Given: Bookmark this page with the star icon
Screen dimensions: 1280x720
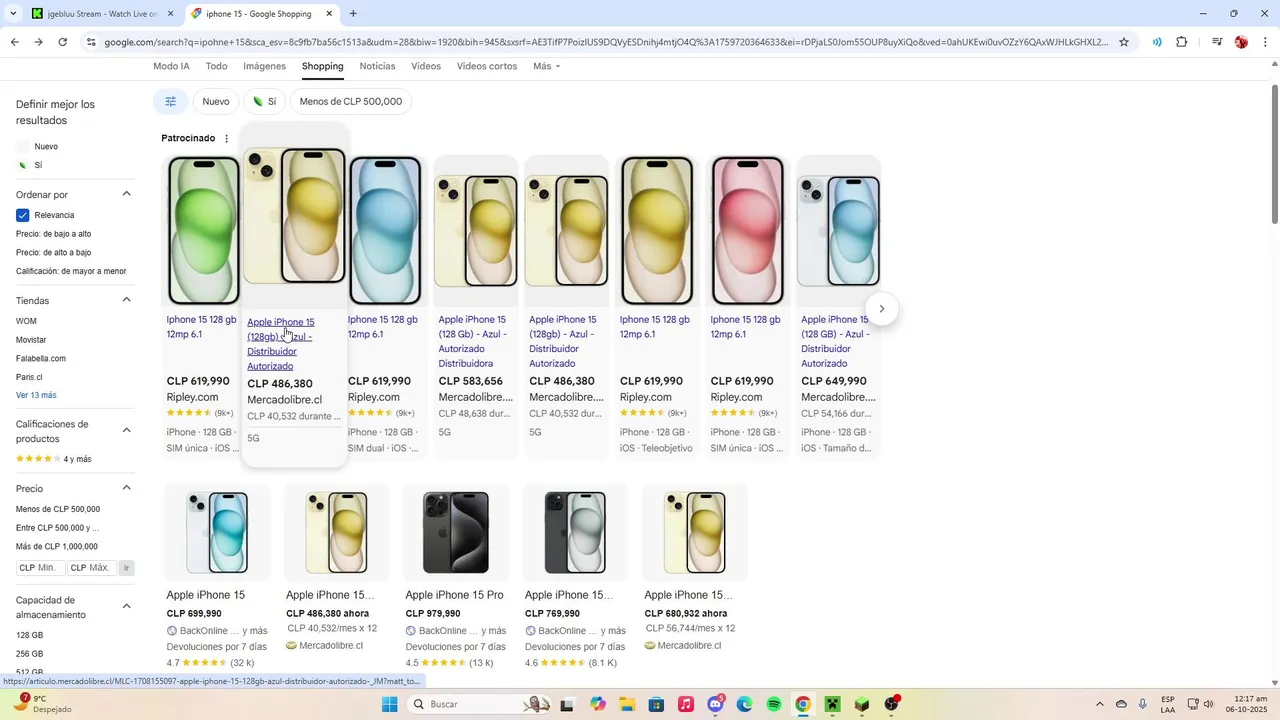Looking at the screenshot, I should 1124,42.
